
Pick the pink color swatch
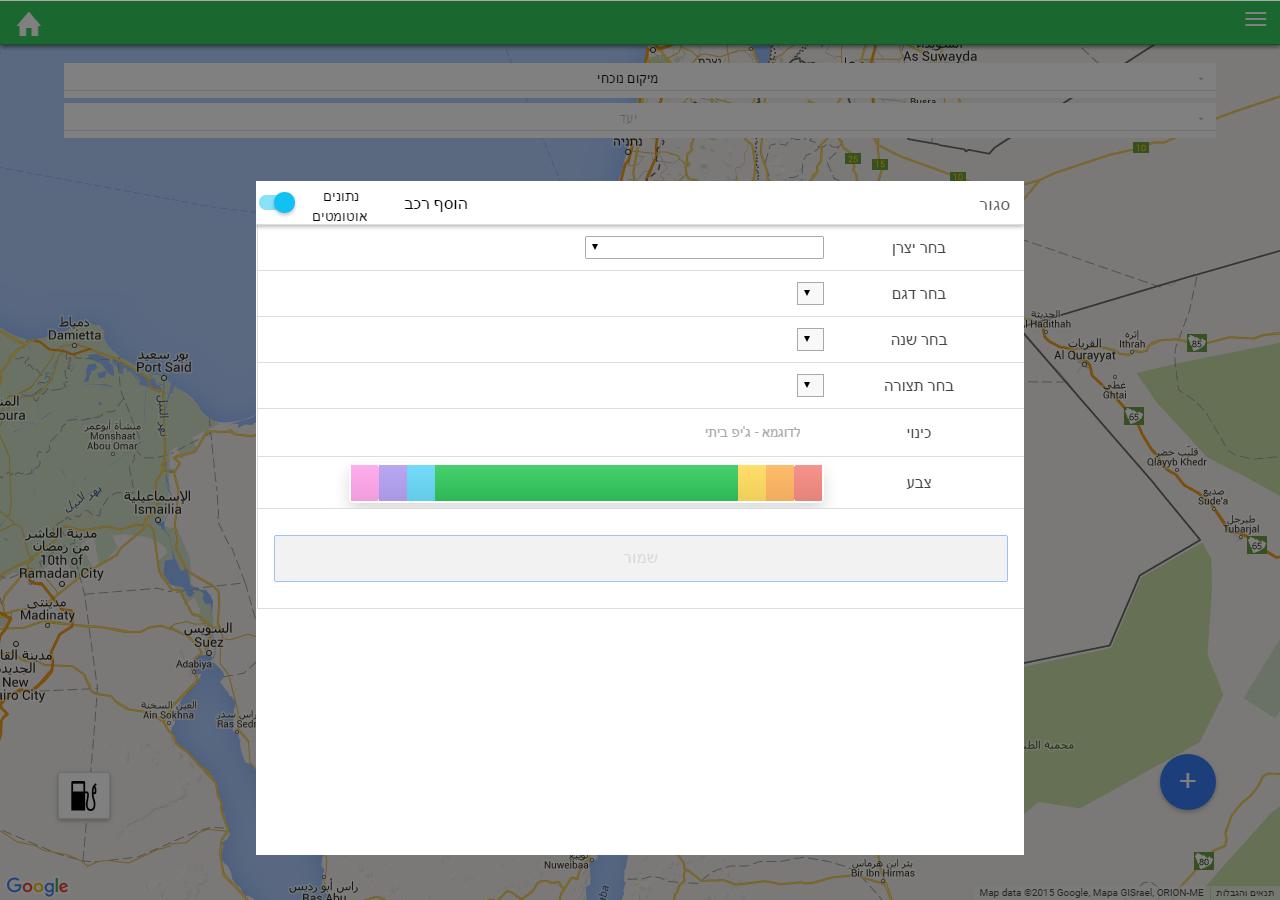(x=365, y=483)
